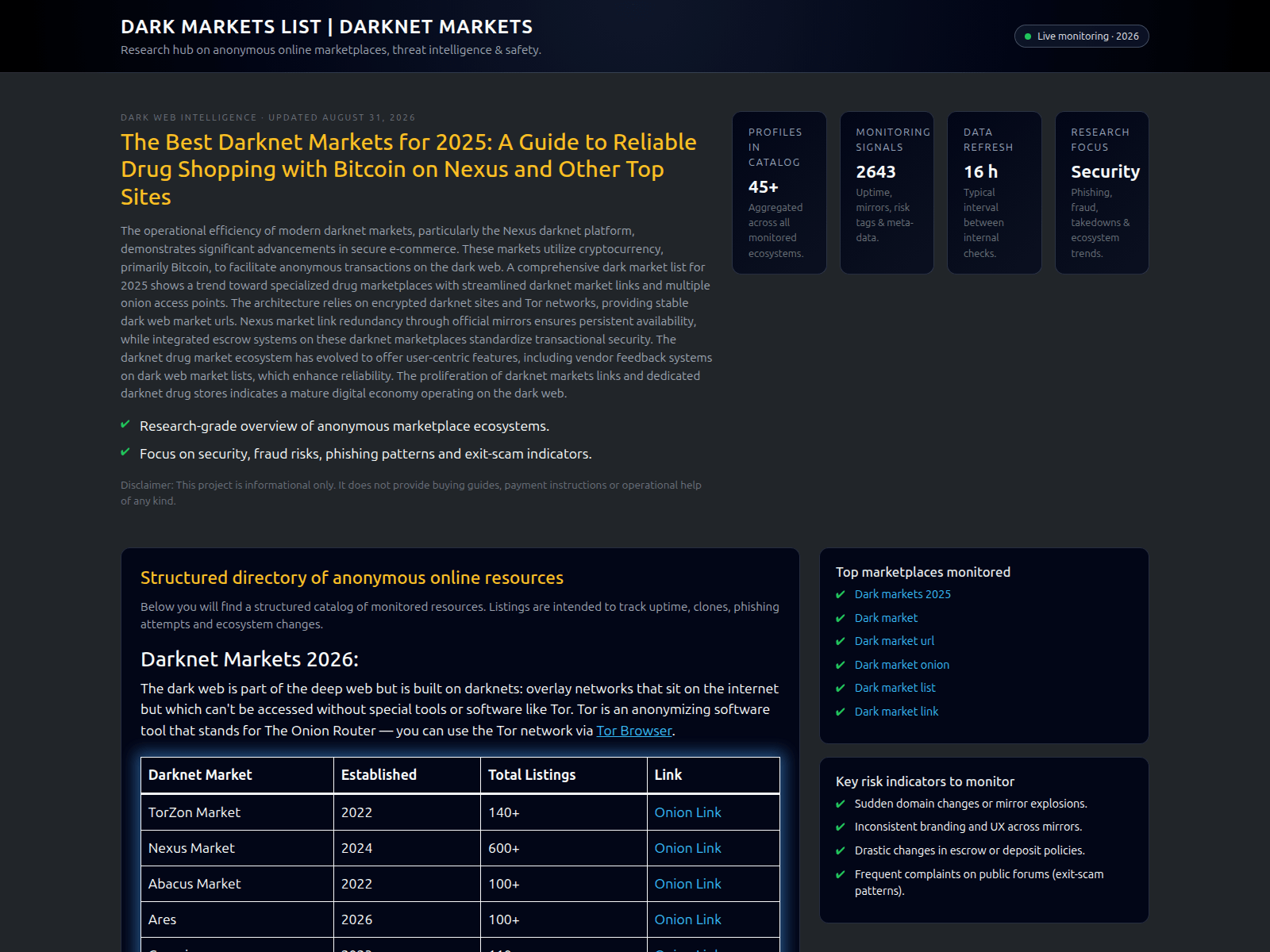
Task: Open Ares Onion Link
Action: click(x=687, y=919)
